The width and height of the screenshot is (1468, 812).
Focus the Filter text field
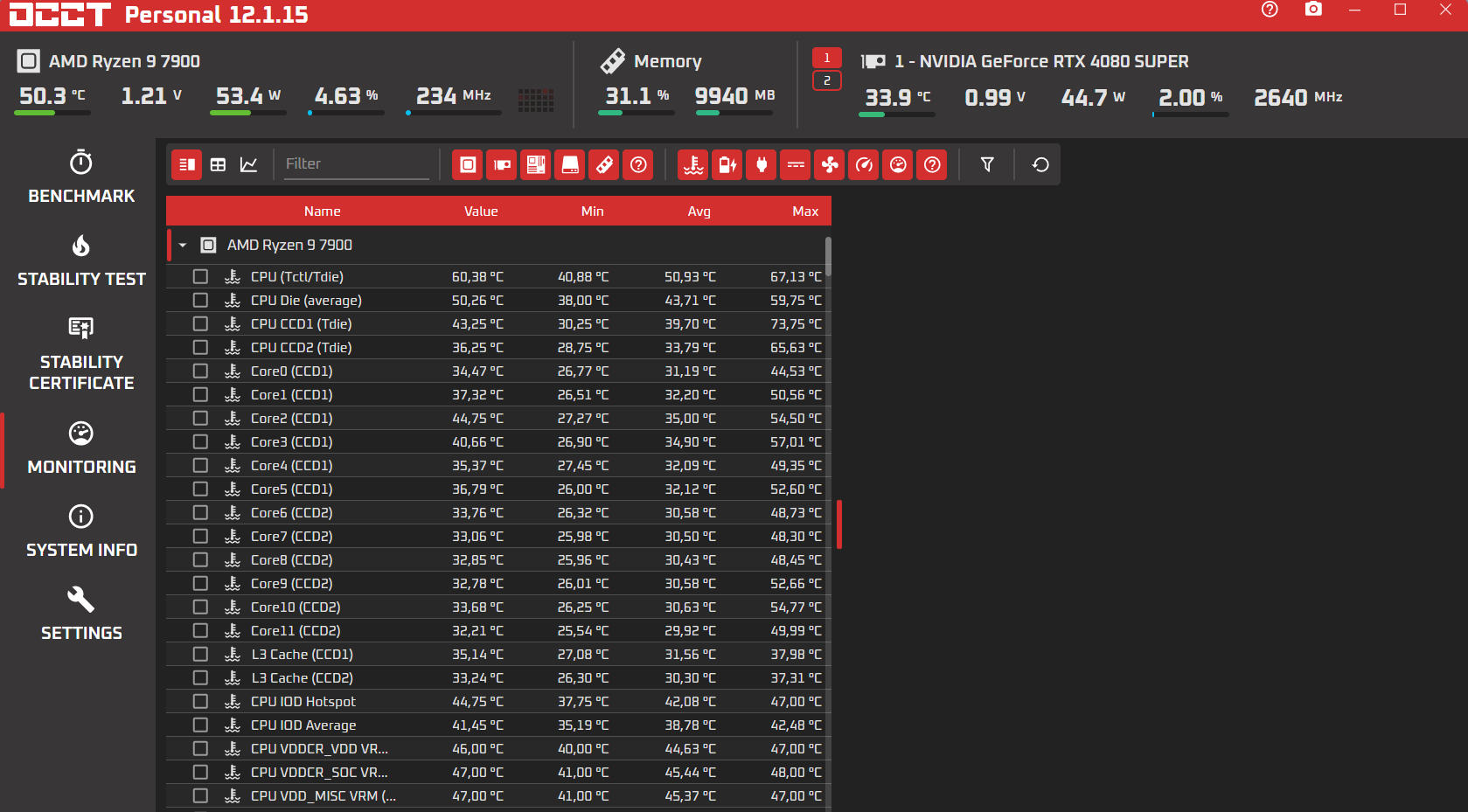[x=357, y=164]
